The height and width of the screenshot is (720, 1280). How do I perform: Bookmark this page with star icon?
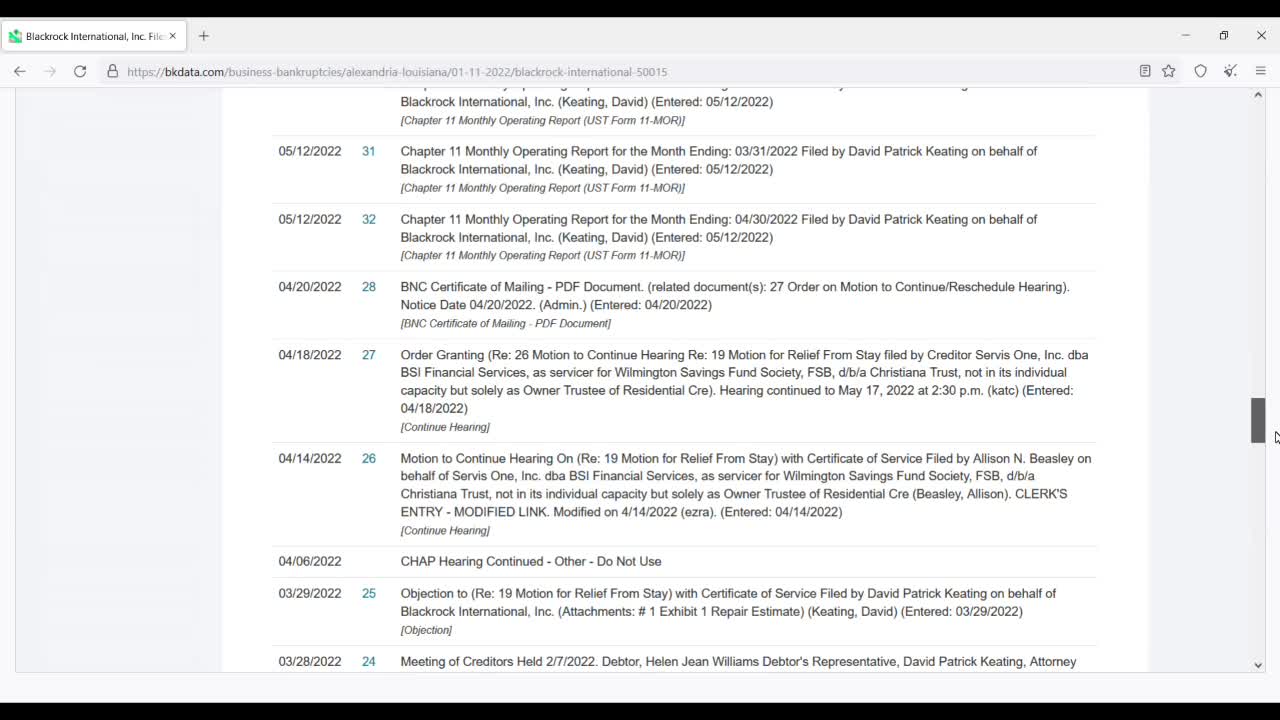click(1169, 71)
